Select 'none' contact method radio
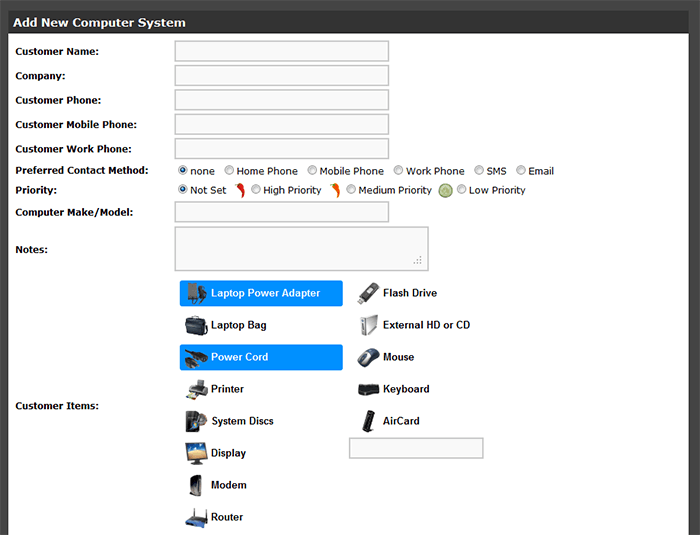The width and height of the screenshot is (700, 535). (183, 170)
